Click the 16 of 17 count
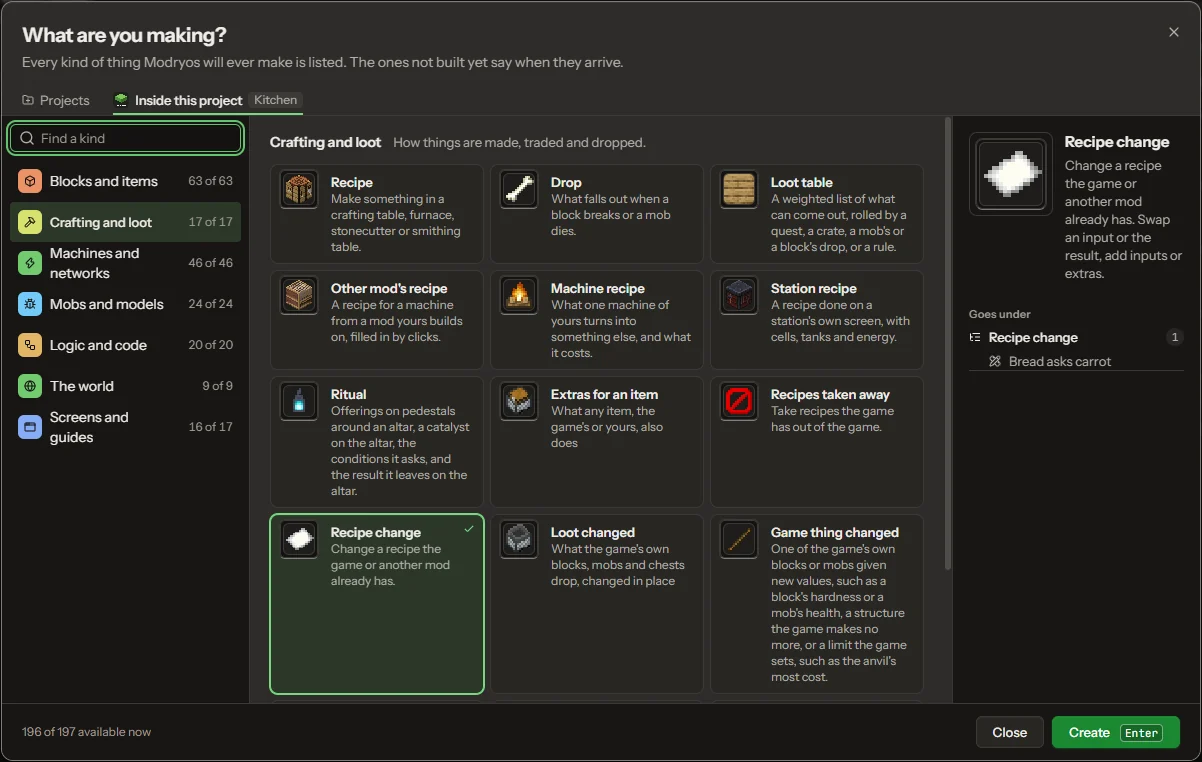This screenshot has height=762, width=1202. coord(210,427)
